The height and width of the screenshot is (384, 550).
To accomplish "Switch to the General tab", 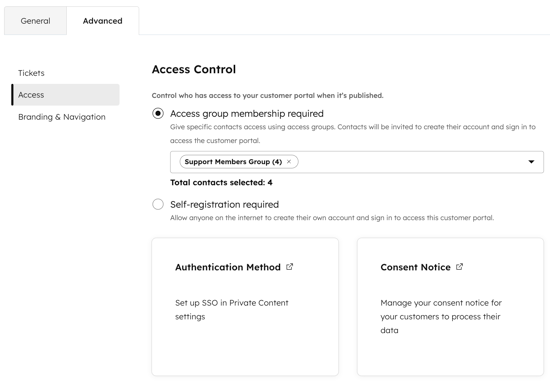I will point(35,21).
